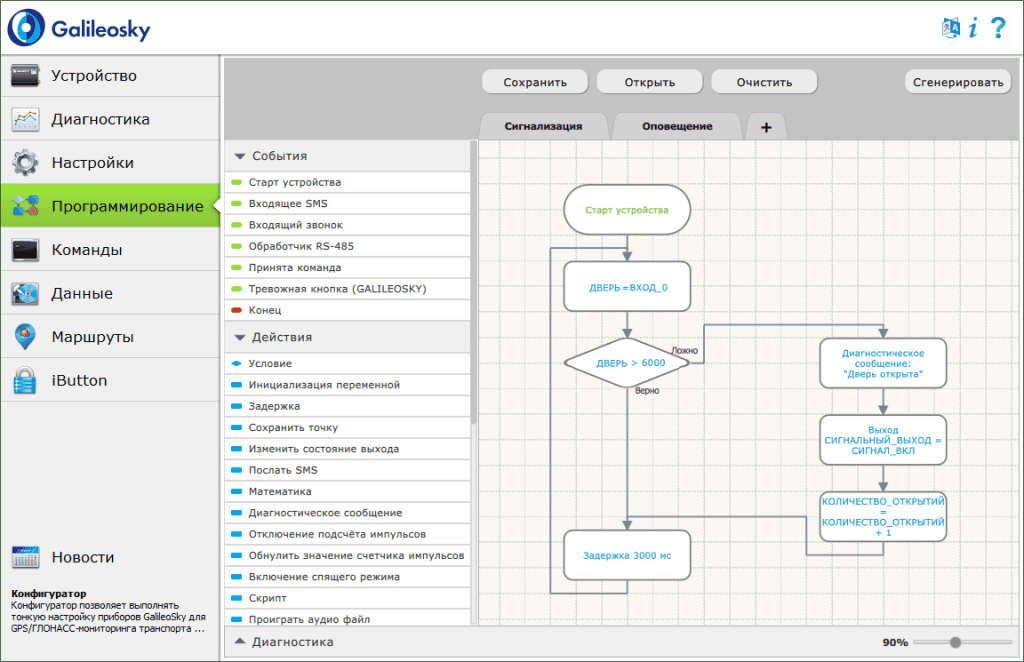Click the Программирование flowchart icon

tap(25, 206)
